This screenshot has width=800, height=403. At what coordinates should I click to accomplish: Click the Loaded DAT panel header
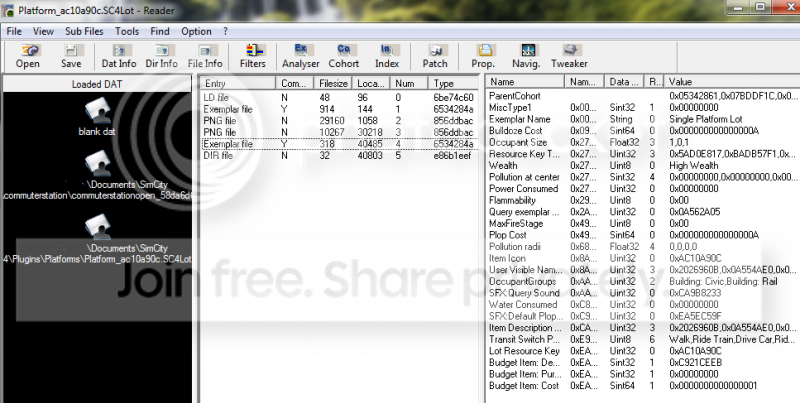tap(97, 84)
